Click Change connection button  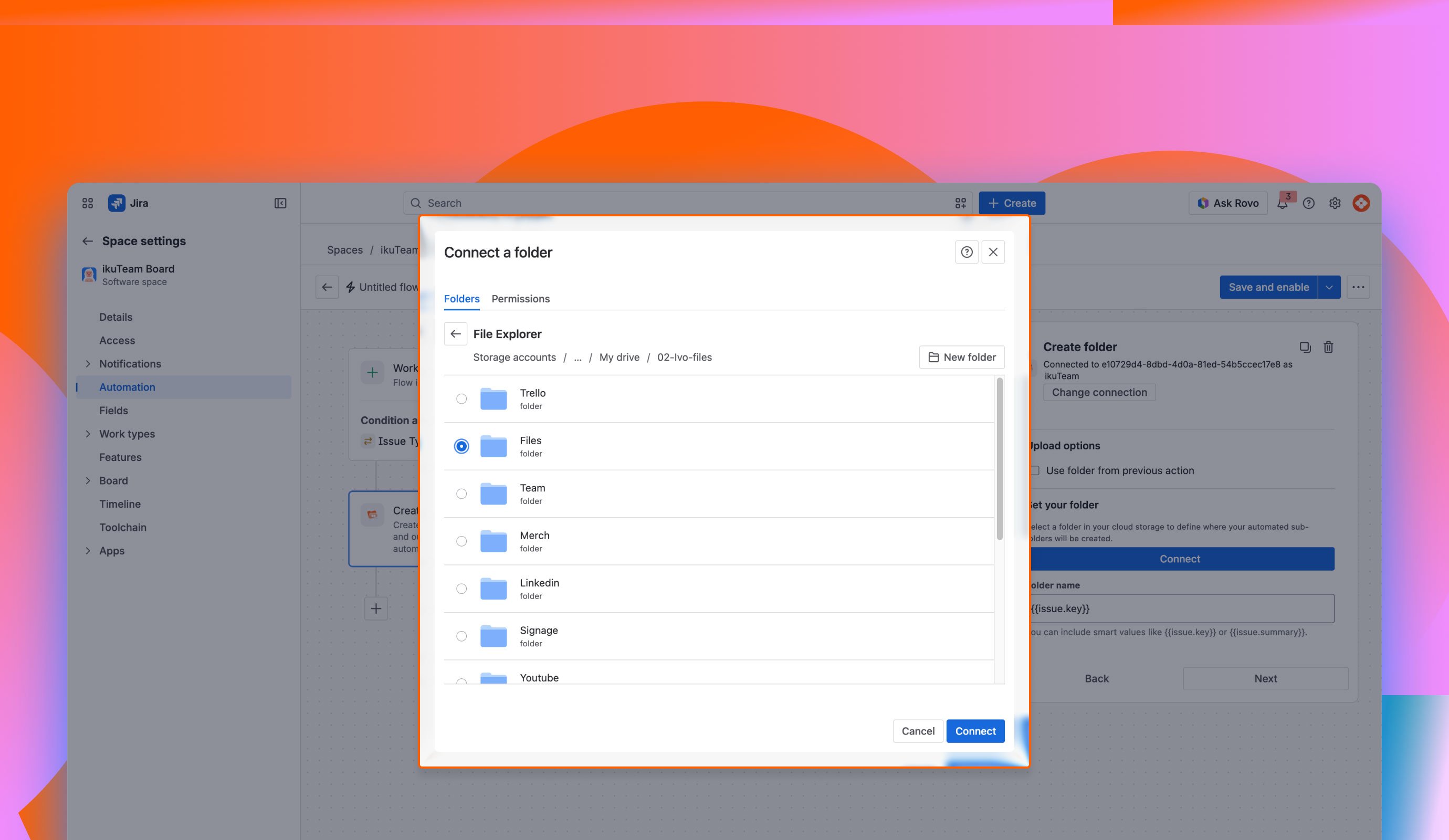tap(1099, 392)
